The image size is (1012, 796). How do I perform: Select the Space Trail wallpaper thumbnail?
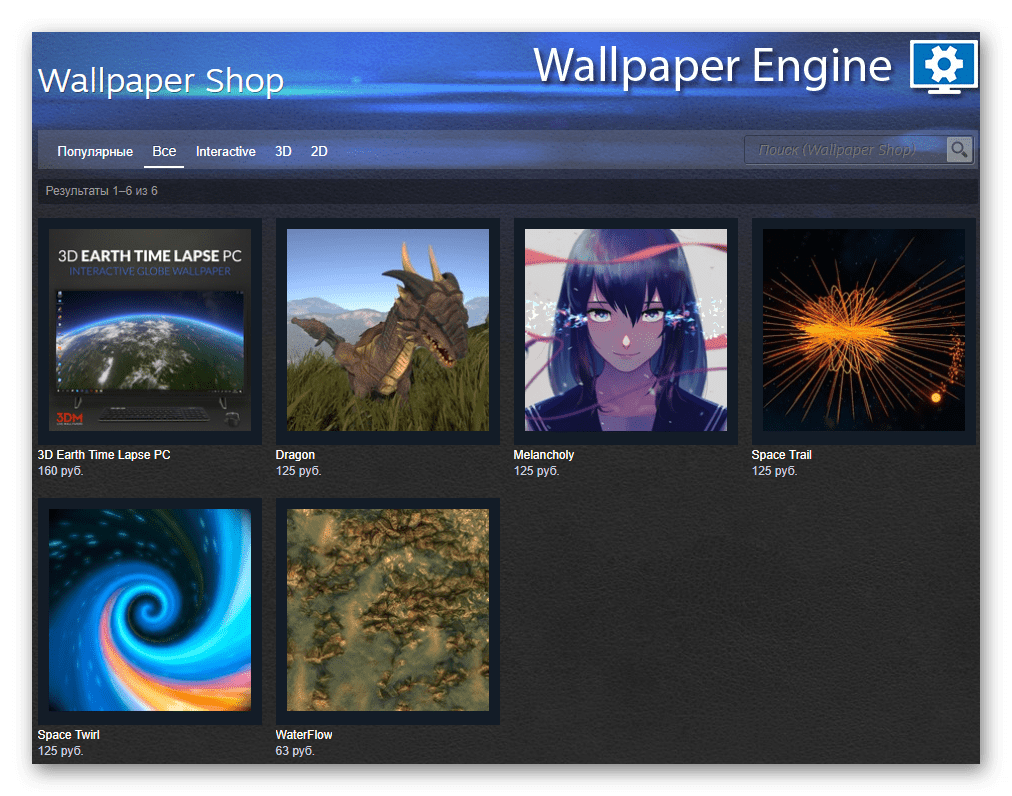pyautogui.click(x=864, y=330)
